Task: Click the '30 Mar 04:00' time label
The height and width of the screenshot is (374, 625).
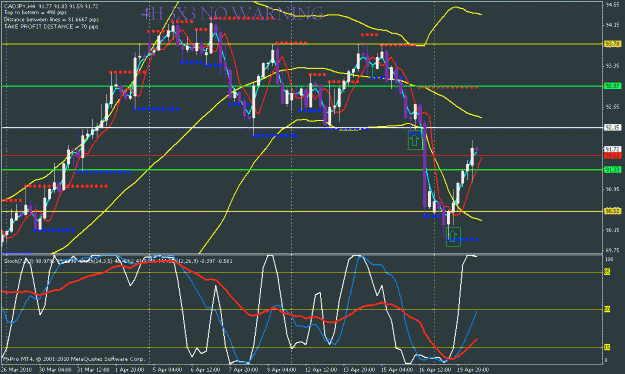Action: pyautogui.click(x=55, y=370)
